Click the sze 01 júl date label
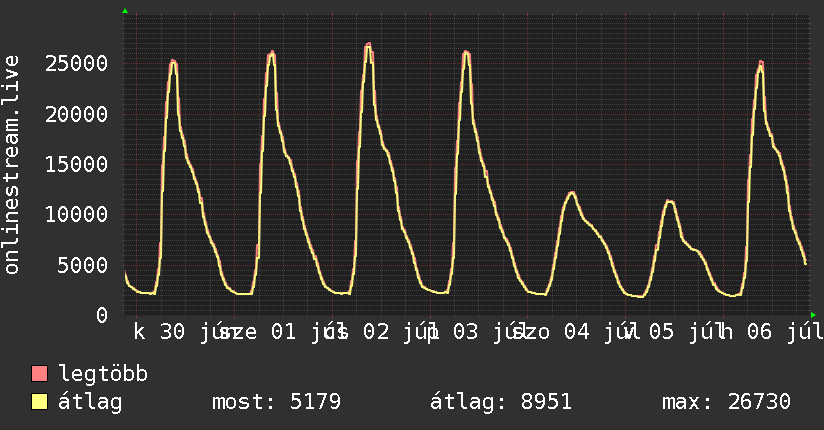The image size is (824, 430). 284,332
